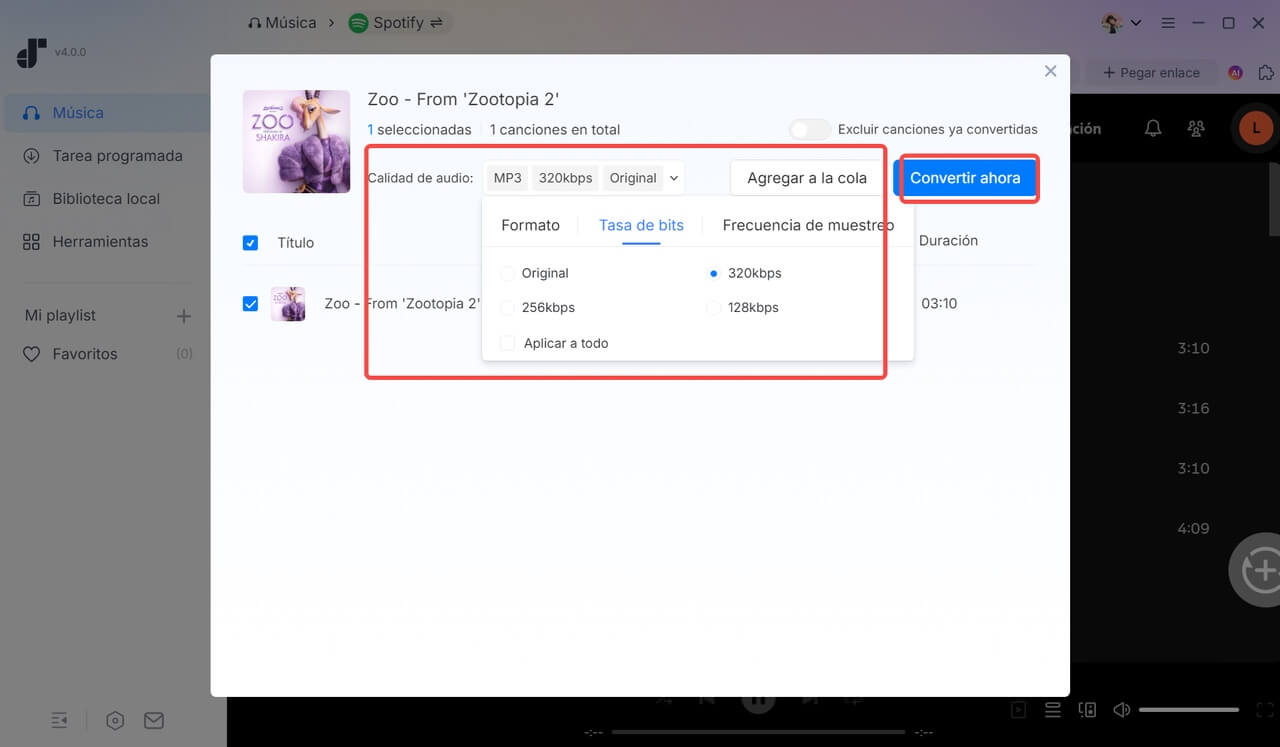Switch to the Formato tab

click(x=530, y=225)
